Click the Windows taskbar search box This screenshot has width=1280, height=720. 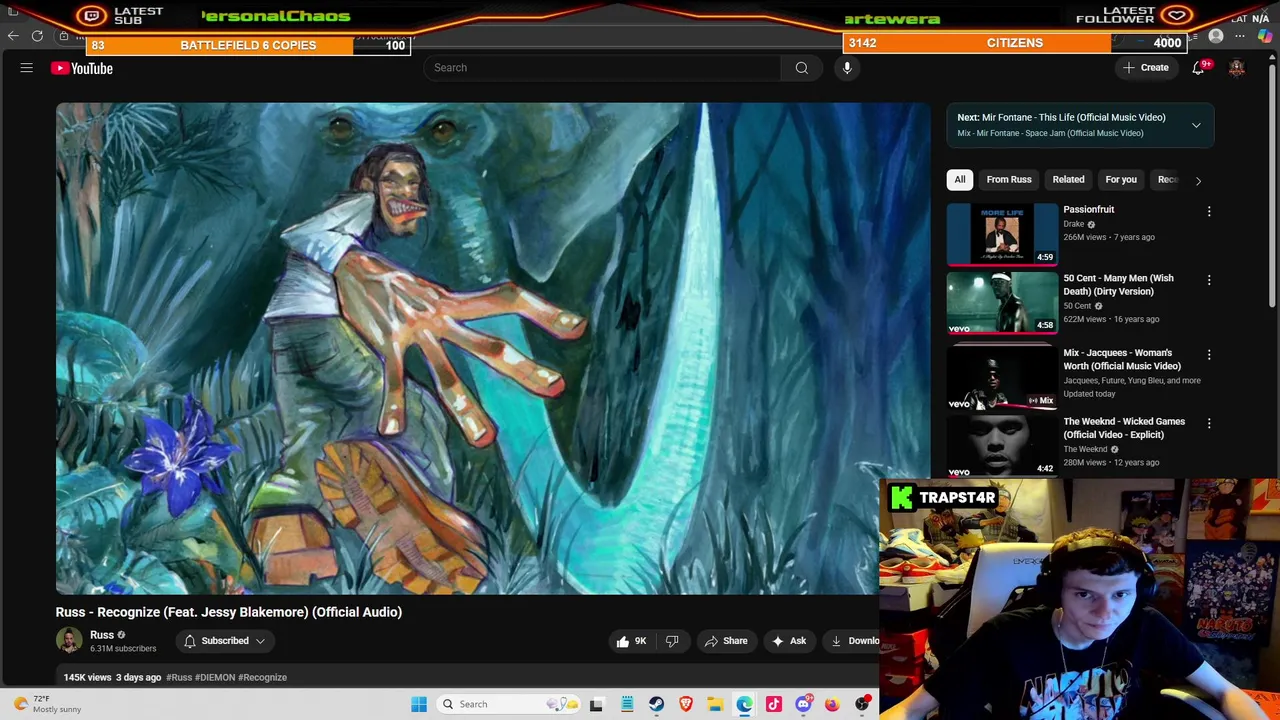(509, 704)
